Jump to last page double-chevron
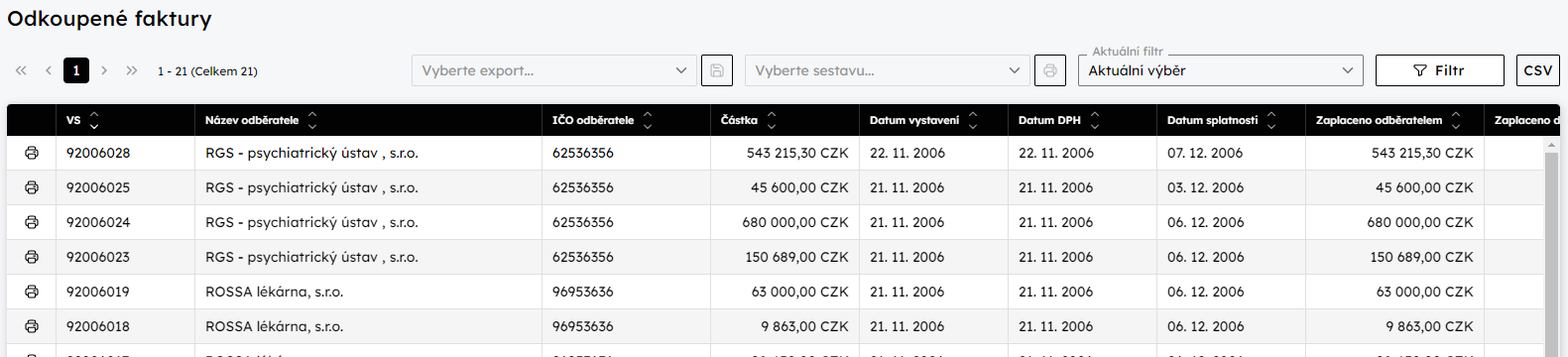Viewport: 1568px width, 357px height. pyautogui.click(x=132, y=70)
